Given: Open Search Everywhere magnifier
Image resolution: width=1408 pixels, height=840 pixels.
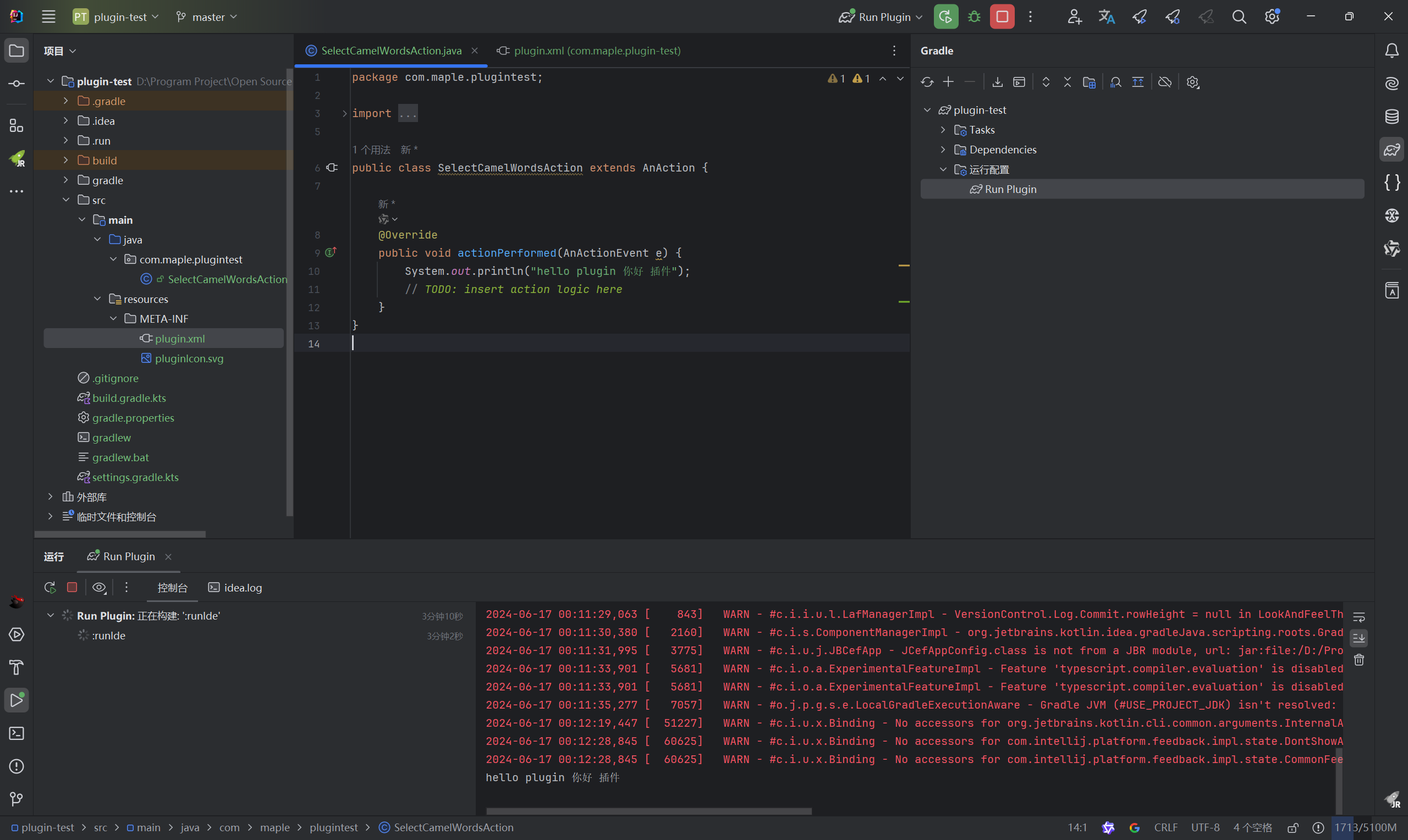Looking at the screenshot, I should tap(1239, 17).
